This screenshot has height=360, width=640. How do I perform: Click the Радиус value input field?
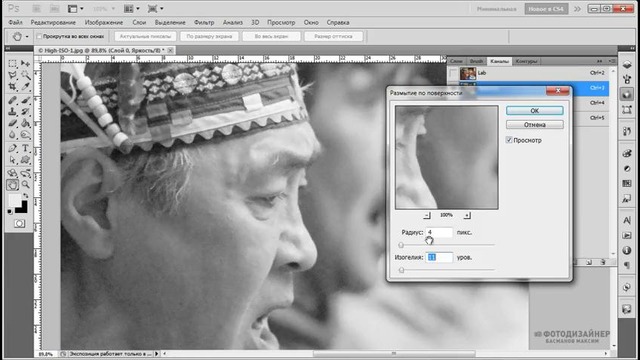pos(439,232)
